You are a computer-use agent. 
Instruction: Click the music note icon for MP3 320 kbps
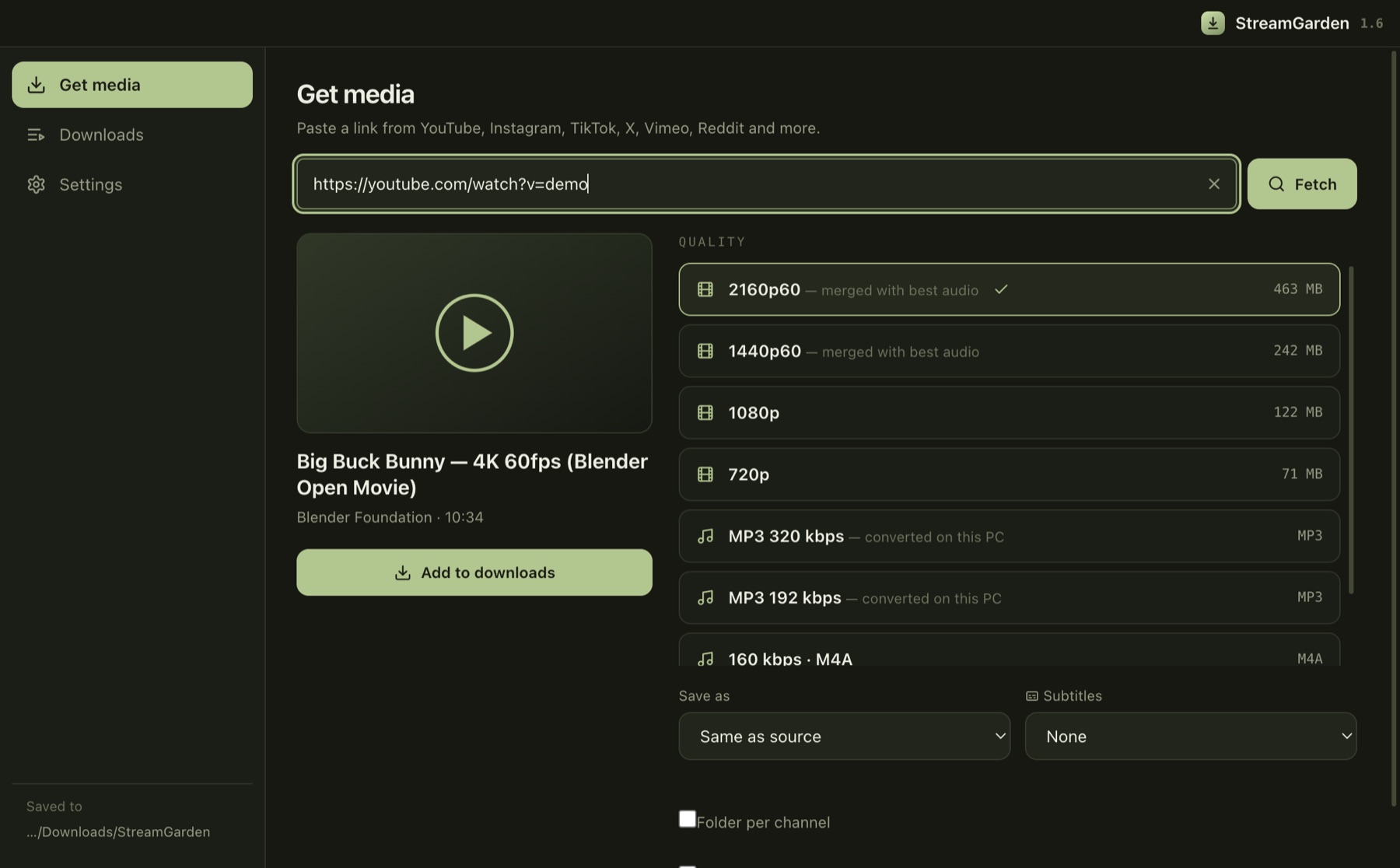[705, 536]
